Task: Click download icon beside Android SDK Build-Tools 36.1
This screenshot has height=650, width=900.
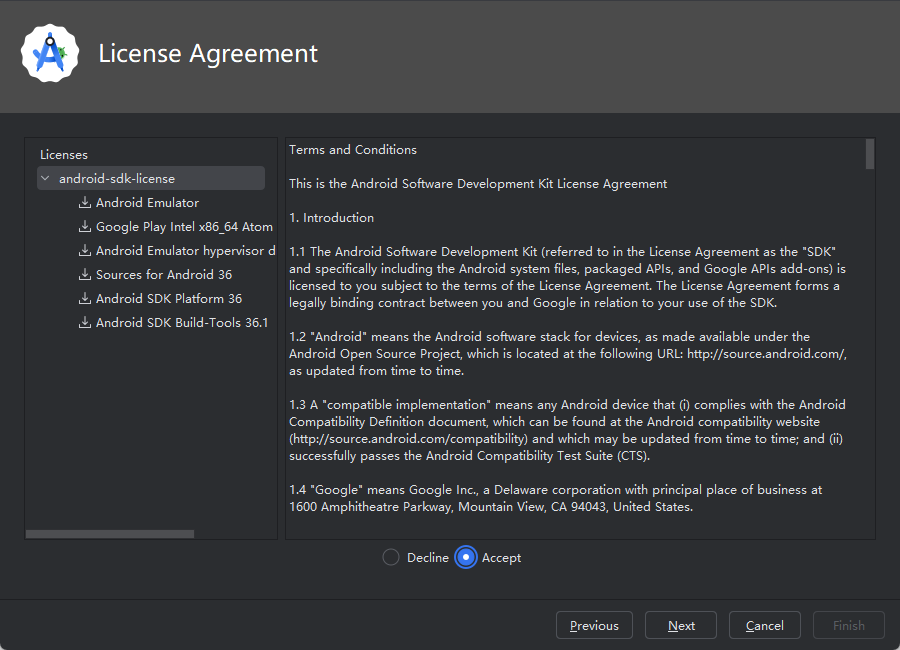Action: coord(85,323)
